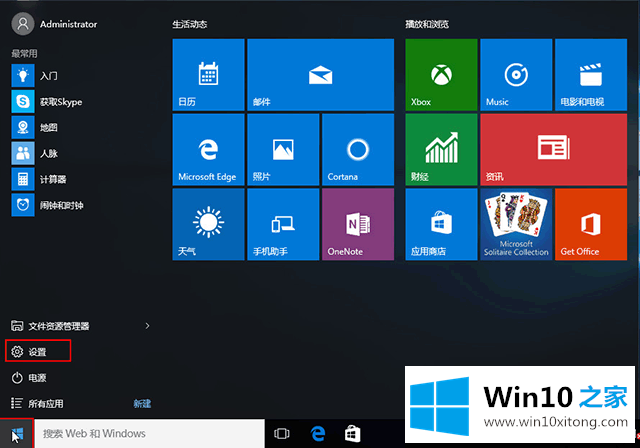This screenshot has width=640, height=448.
Task: Click the Administrator user account
Action: [55, 24]
